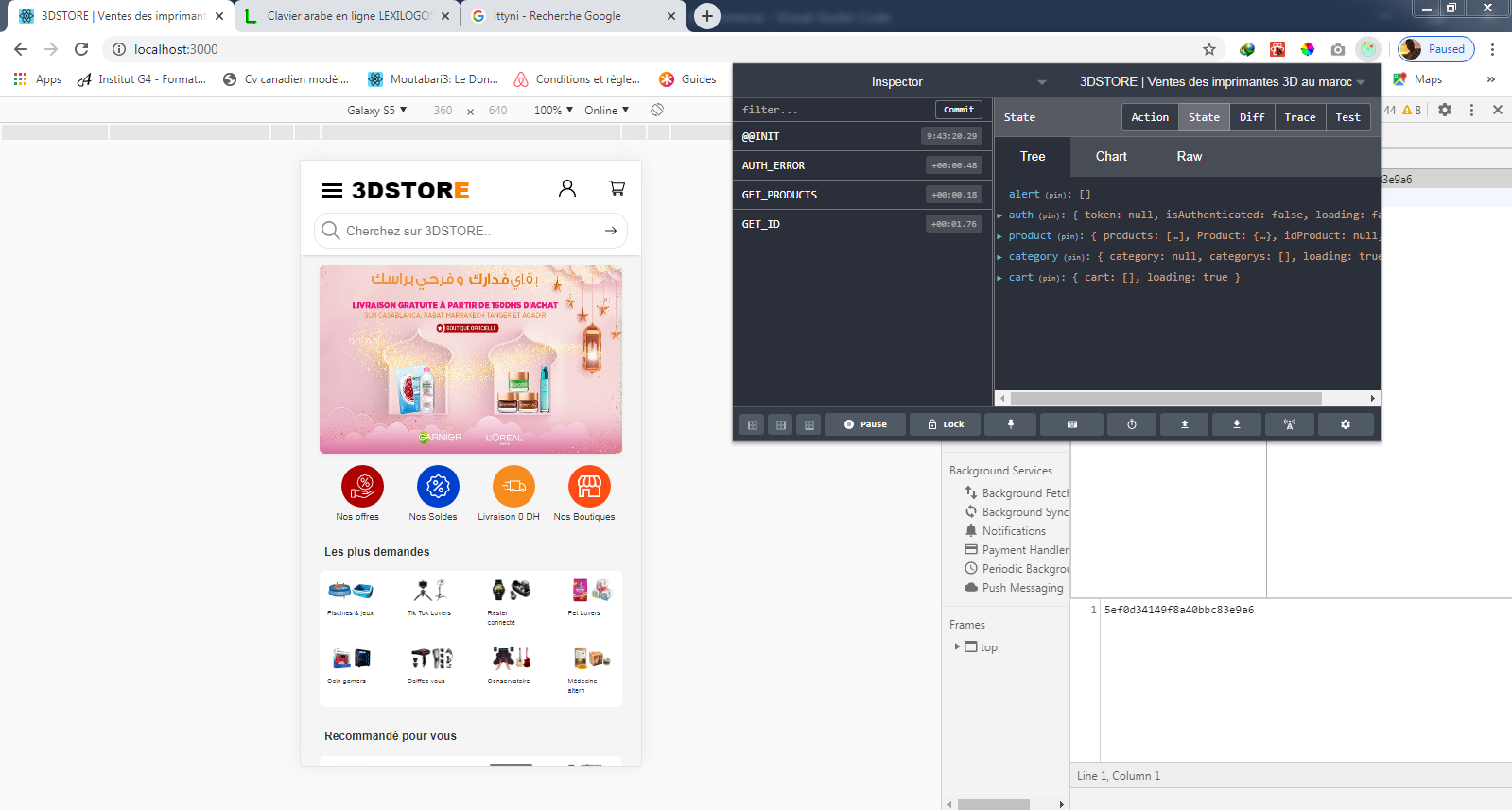Lock changes in Redux DevTools
This screenshot has width=1512, height=810.
pos(946,424)
